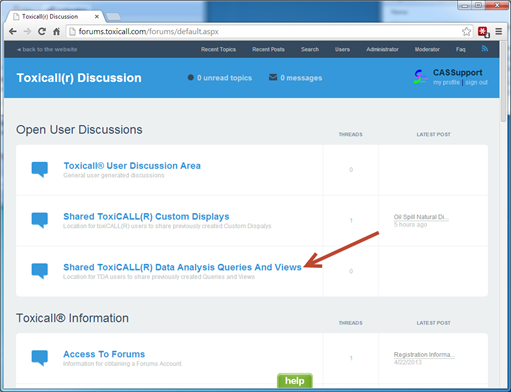The width and height of the screenshot is (511, 392).
Task: Click the Data Analysis Queries forum chat icon
Action: pyautogui.click(x=40, y=271)
